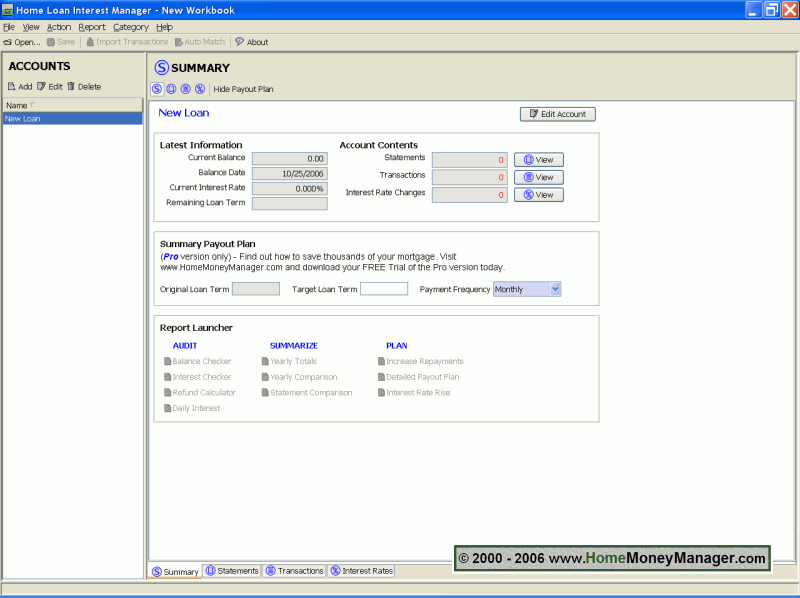This screenshot has width=800, height=598.
Task: Open the Category menu
Action: pos(130,27)
